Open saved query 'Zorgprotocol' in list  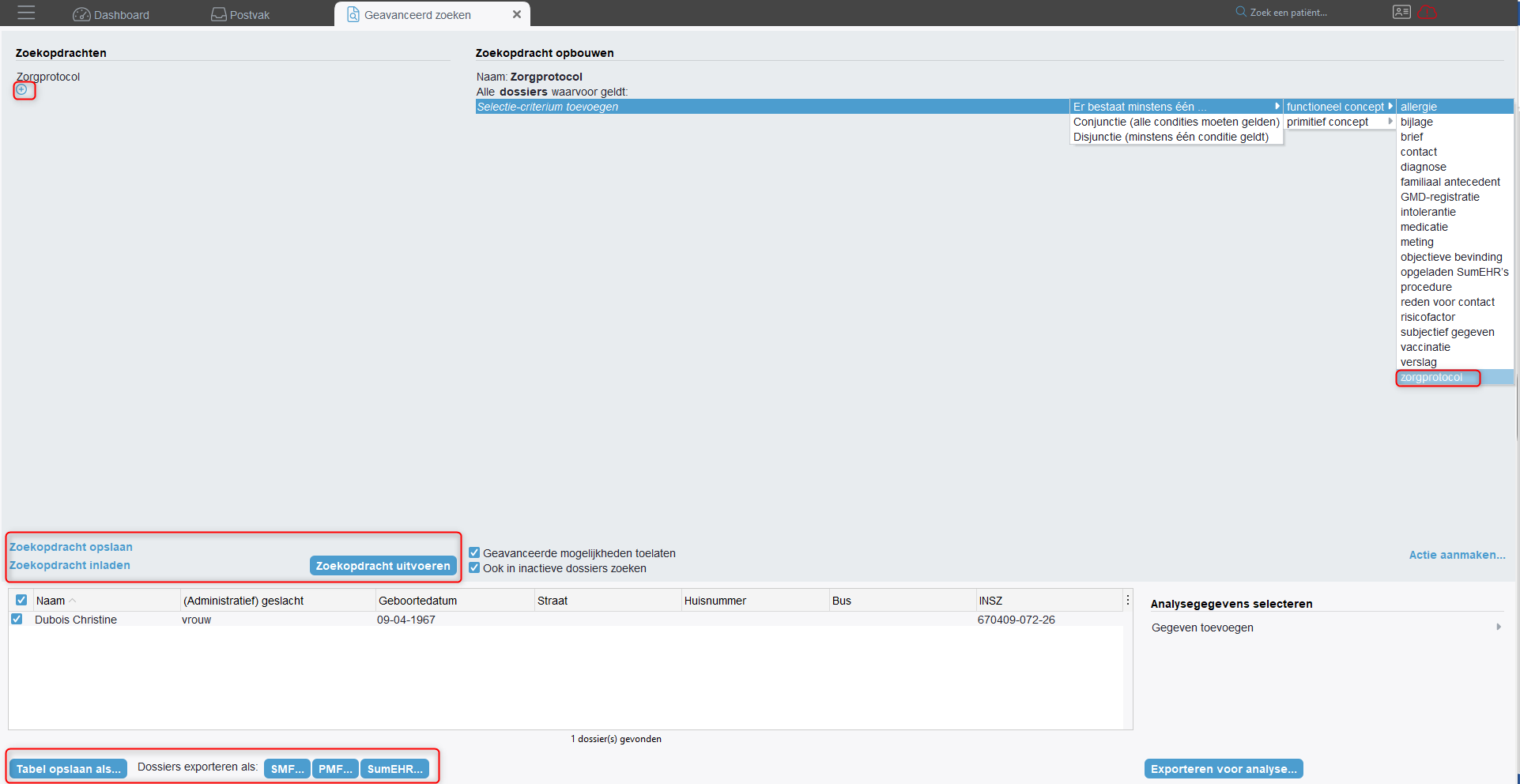pyautogui.click(x=48, y=77)
